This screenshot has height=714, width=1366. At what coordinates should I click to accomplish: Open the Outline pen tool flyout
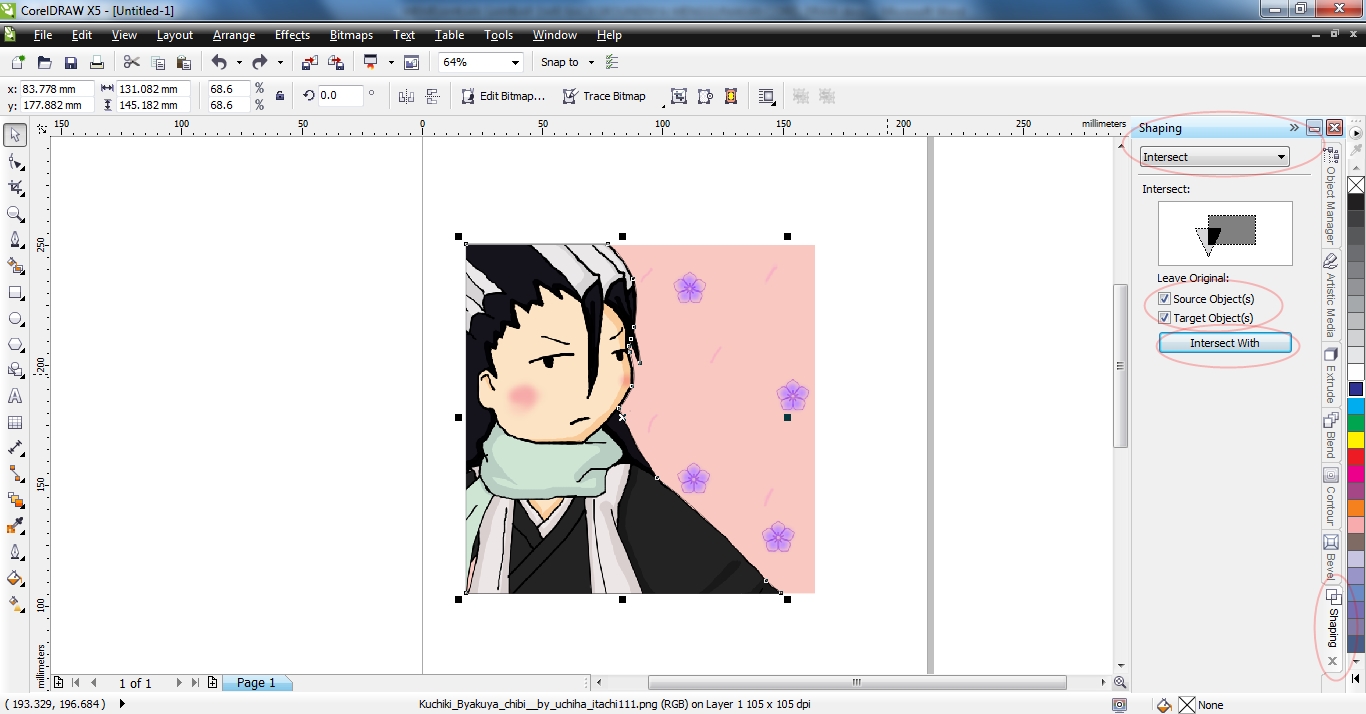pos(15,552)
